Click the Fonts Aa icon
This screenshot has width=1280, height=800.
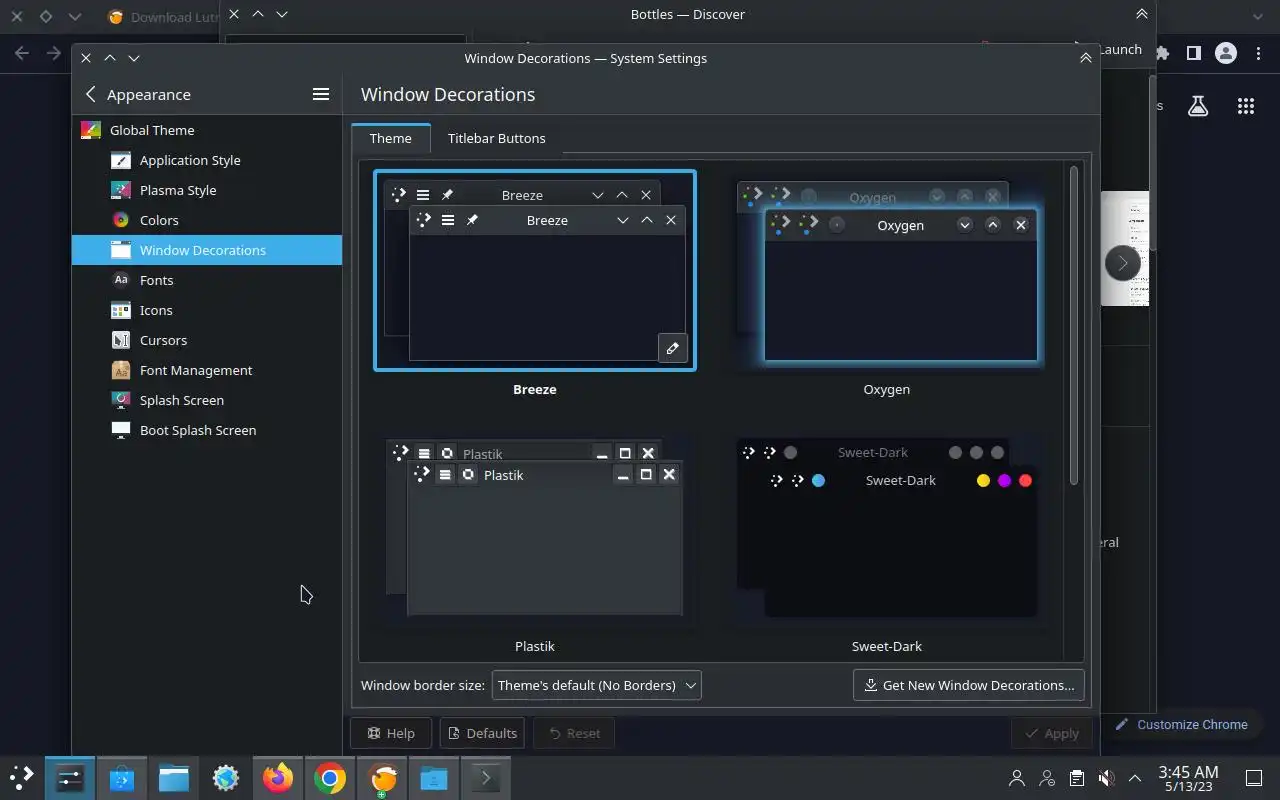tap(121, 280)
